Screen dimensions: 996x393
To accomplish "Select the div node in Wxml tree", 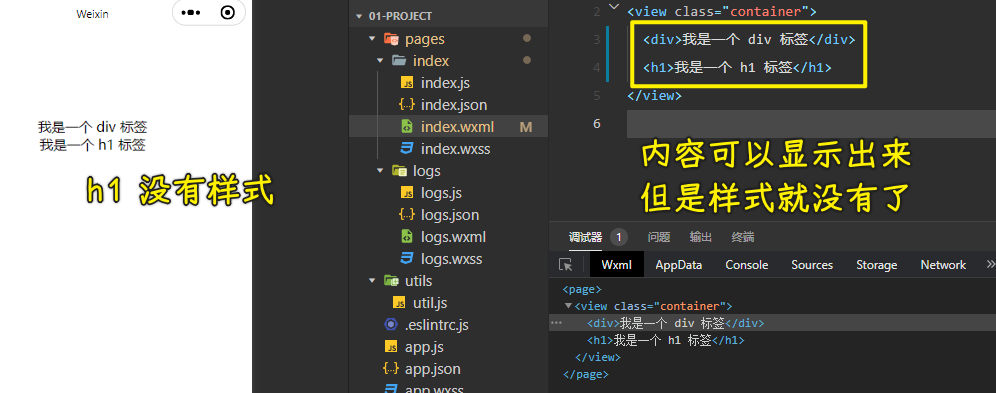I will point(675,323).
